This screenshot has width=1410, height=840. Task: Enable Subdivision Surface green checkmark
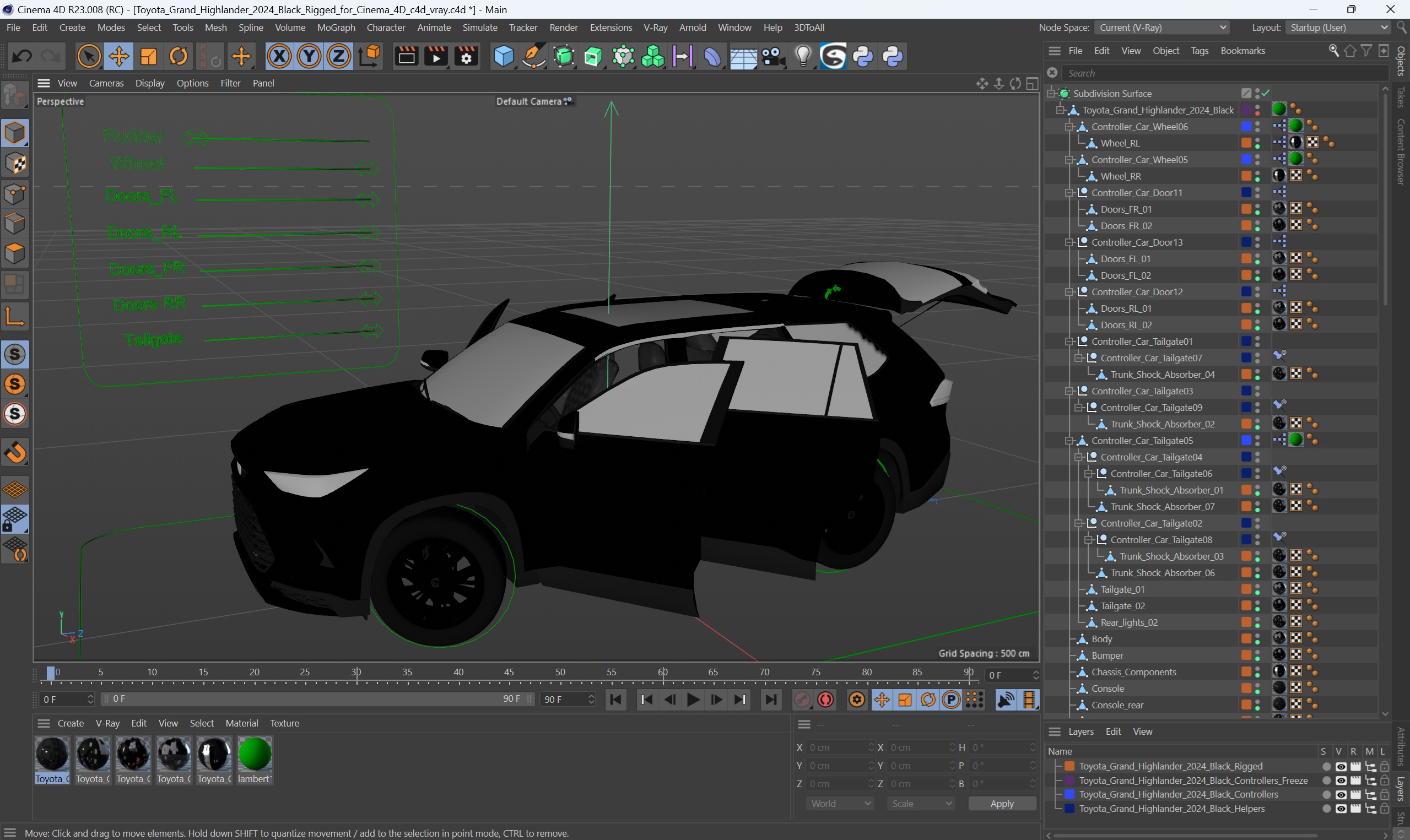[x=1266, y=94]
